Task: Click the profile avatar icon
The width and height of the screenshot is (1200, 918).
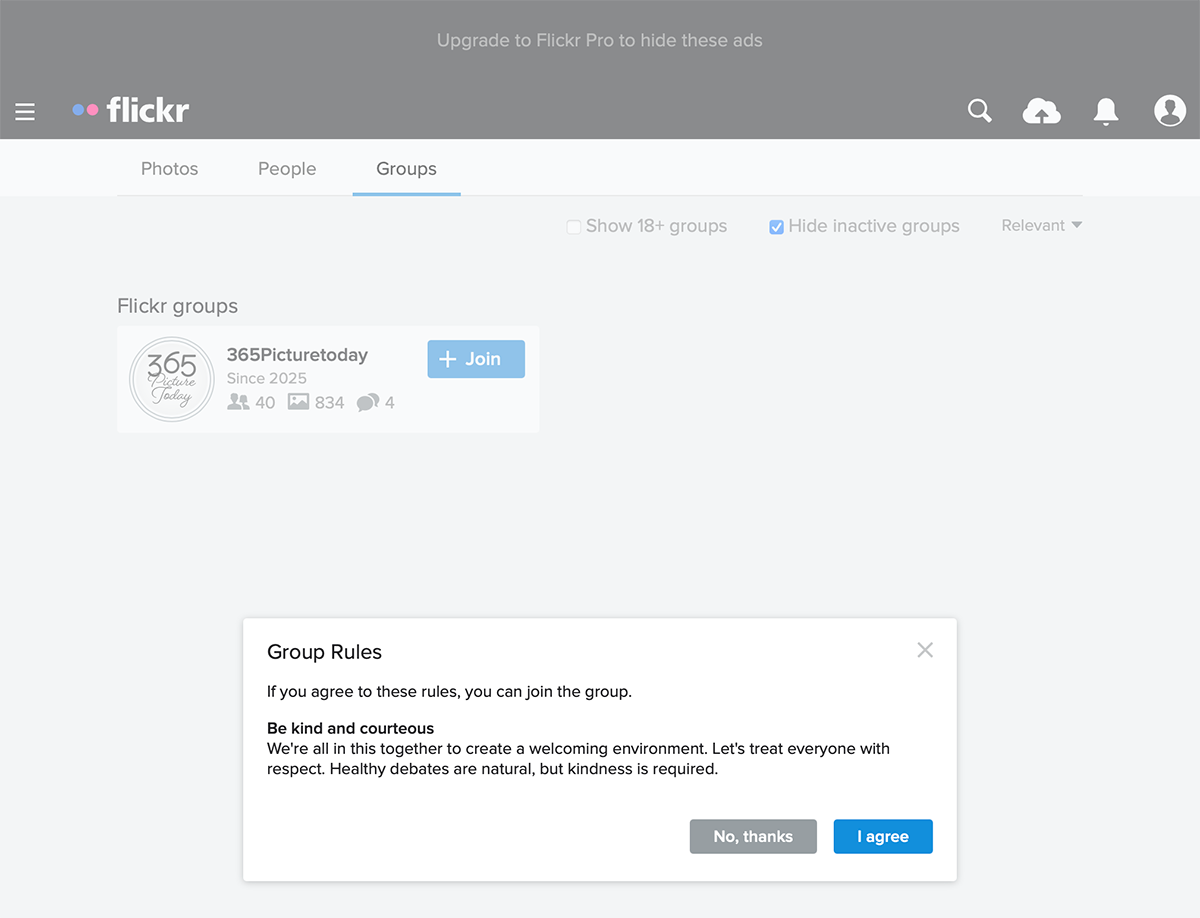Action: [1169, 111]
